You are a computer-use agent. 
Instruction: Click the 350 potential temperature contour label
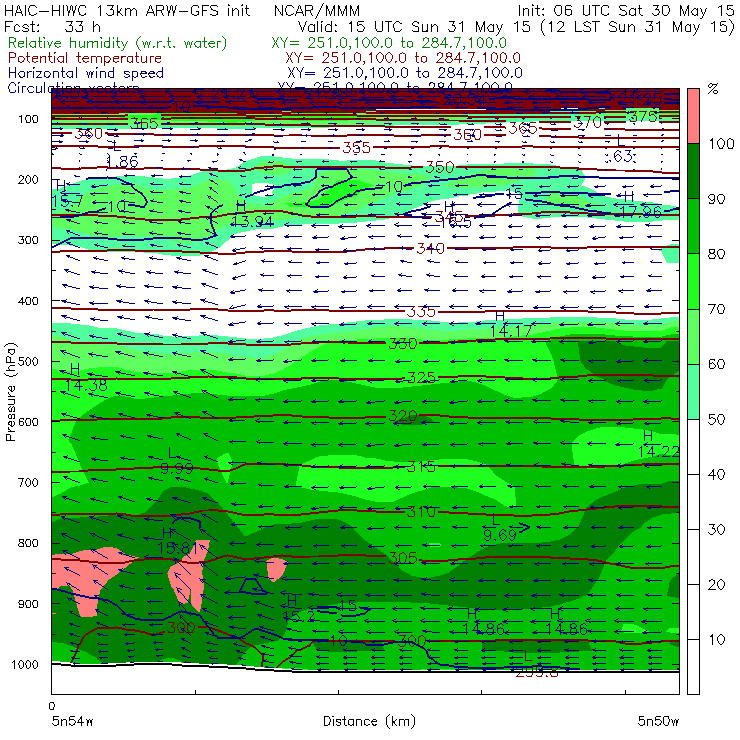tap(440, 167)
